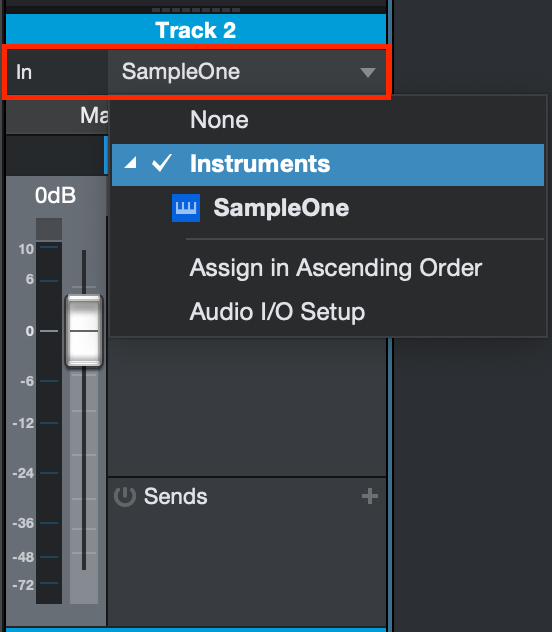Click the 0dB volume readout
Viewport: 552px width, 632px height.
pos(55,195)
